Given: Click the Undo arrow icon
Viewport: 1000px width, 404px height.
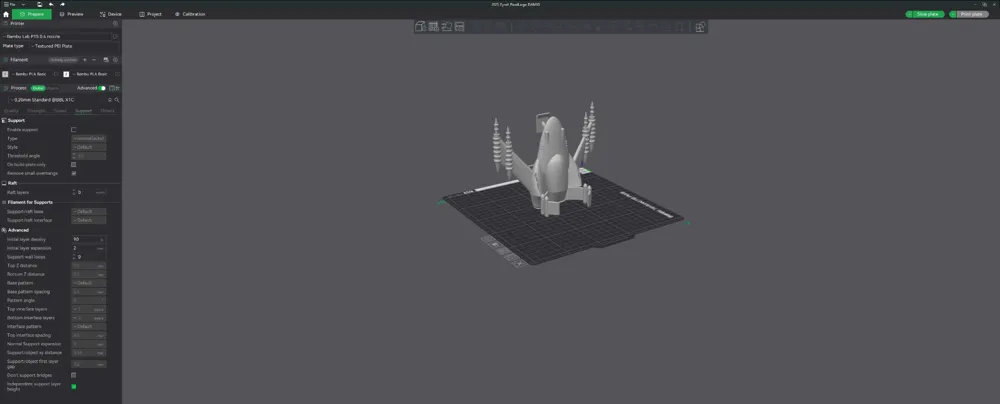Looking at the screenshot, I should tap(51, 4).
